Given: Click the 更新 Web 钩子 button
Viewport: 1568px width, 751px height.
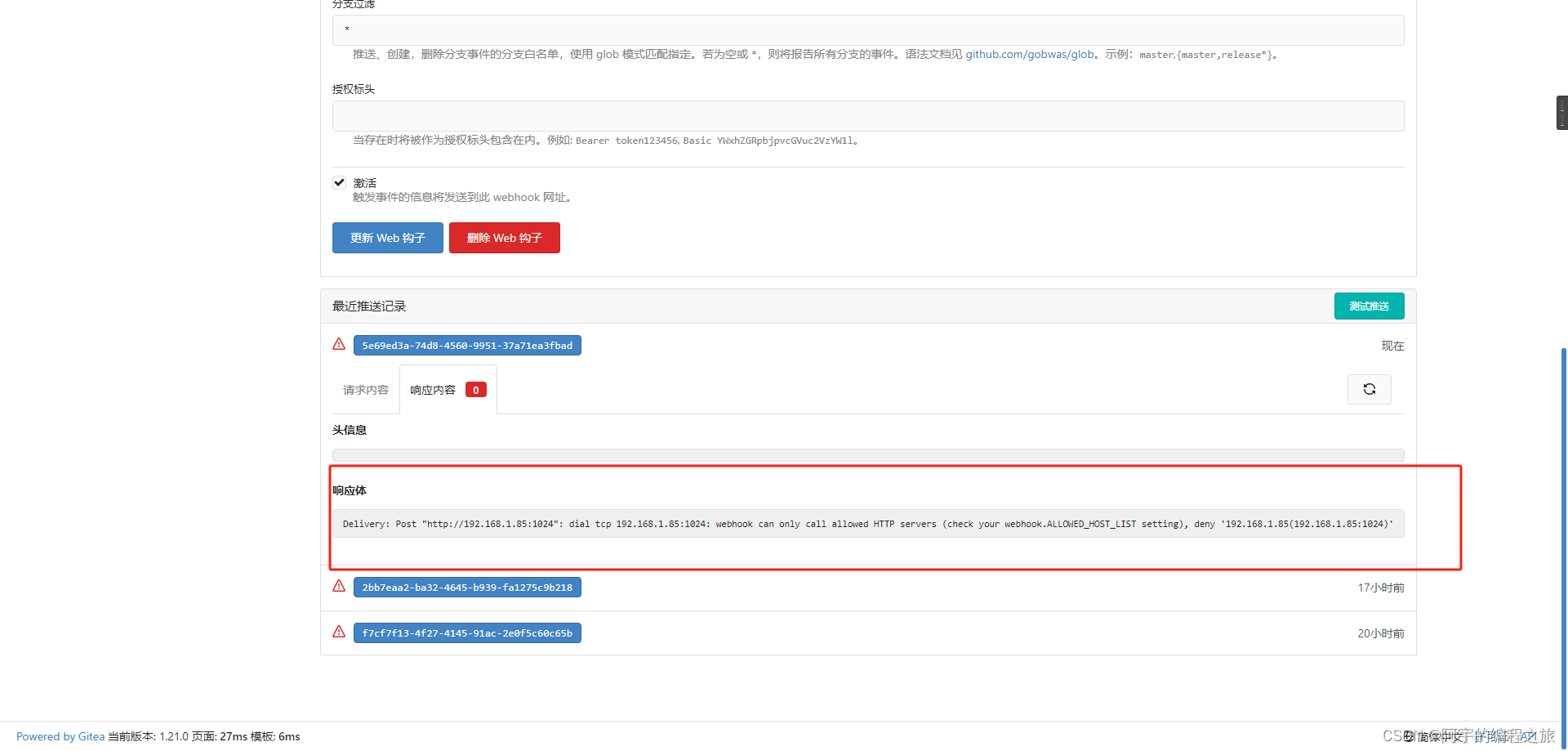Looking at the screenshot, I should pos(387,238).
